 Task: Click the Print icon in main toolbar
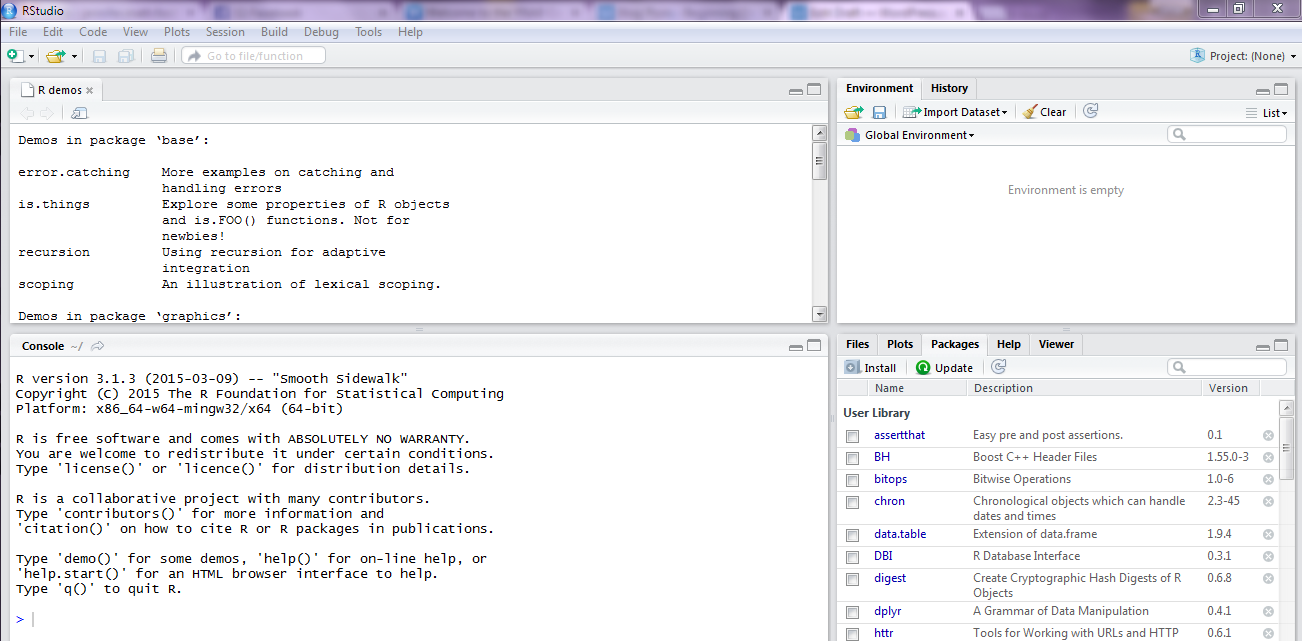(x=158, y=56)
